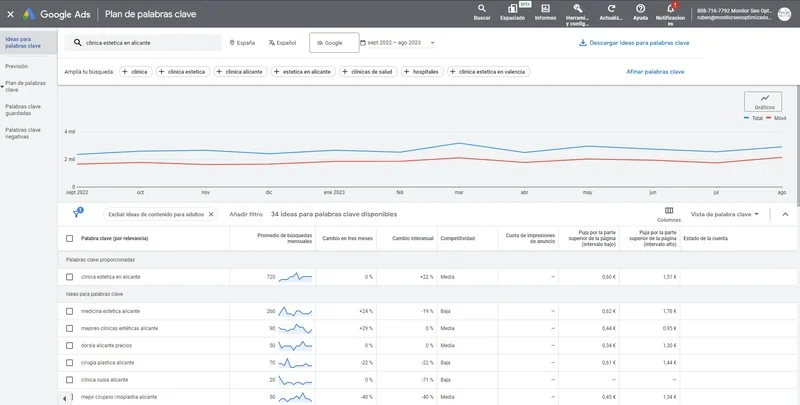Expand the 'Vista de palabra clave' dropdown
Image resolution: width=800 pixels, height=405 pixels.
point(725,214)
